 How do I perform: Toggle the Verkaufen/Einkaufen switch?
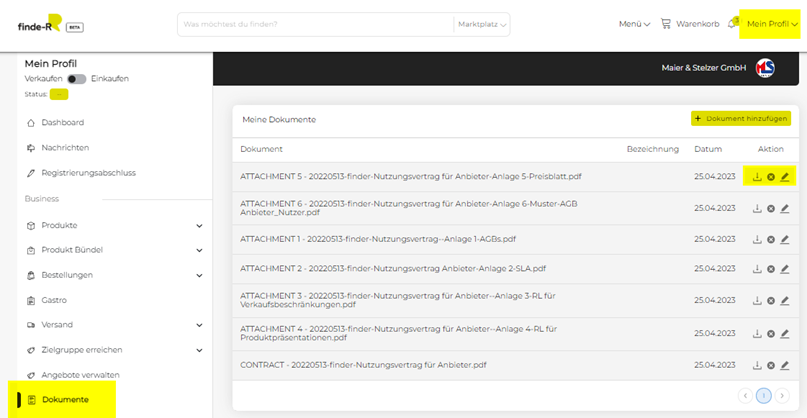[77, 79]
